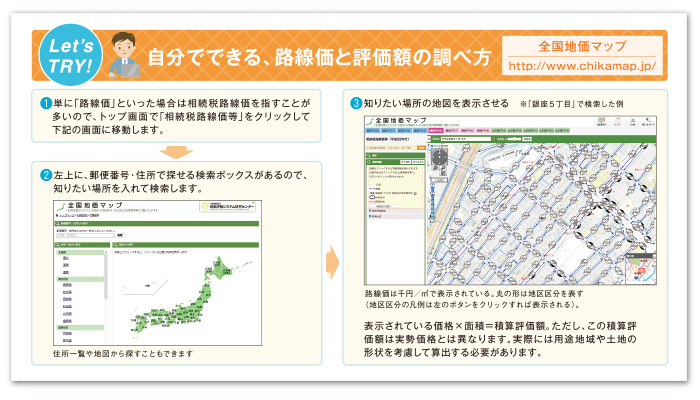Click the sponsor center logo banner in step 2
This screenshot has height=400, width=700.
[x=228, y=206]
